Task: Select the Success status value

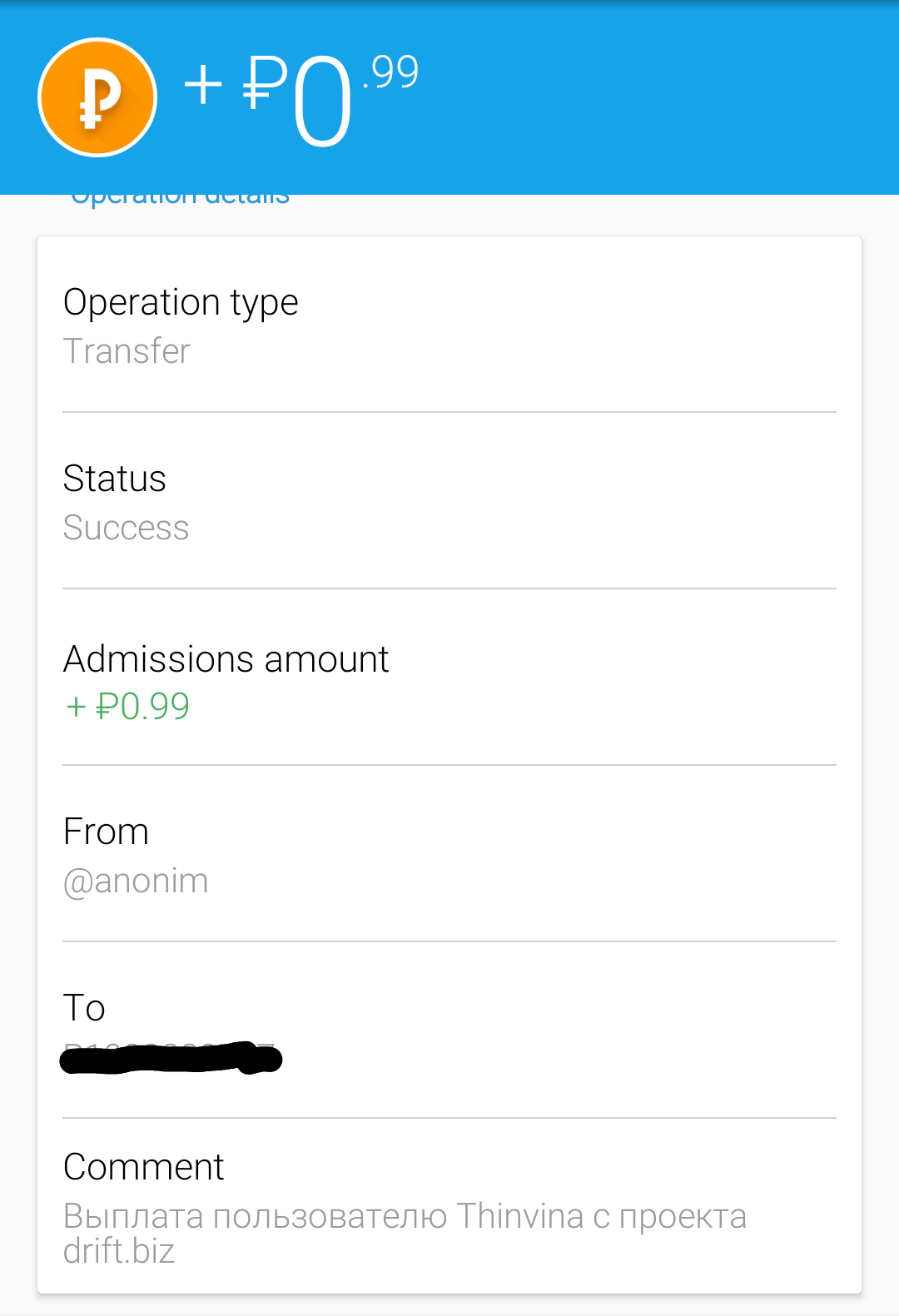Action: tap(126, 528)
